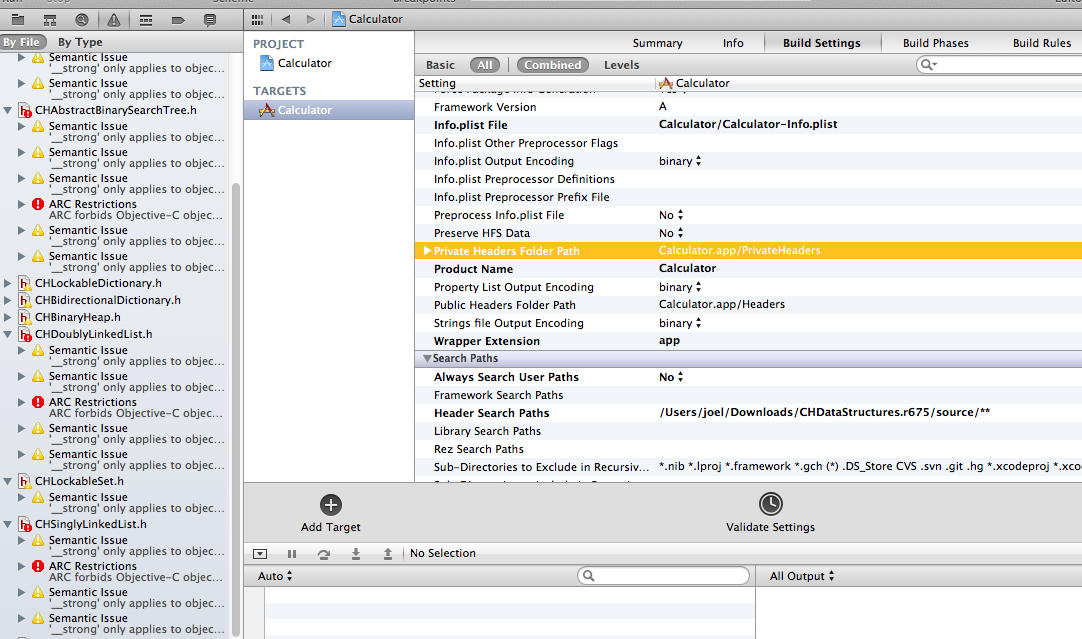Collapse CHAbstractBinarySearchTree.h issues

click(x=8, y=110)
